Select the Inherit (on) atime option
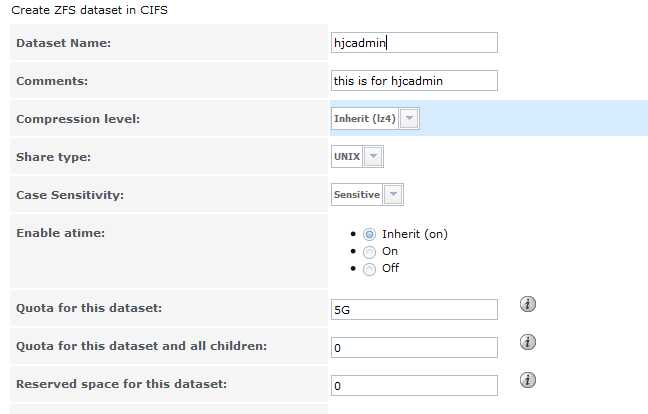Image resolution: width=648 pixels, height=414 pixels. point(369,234)
